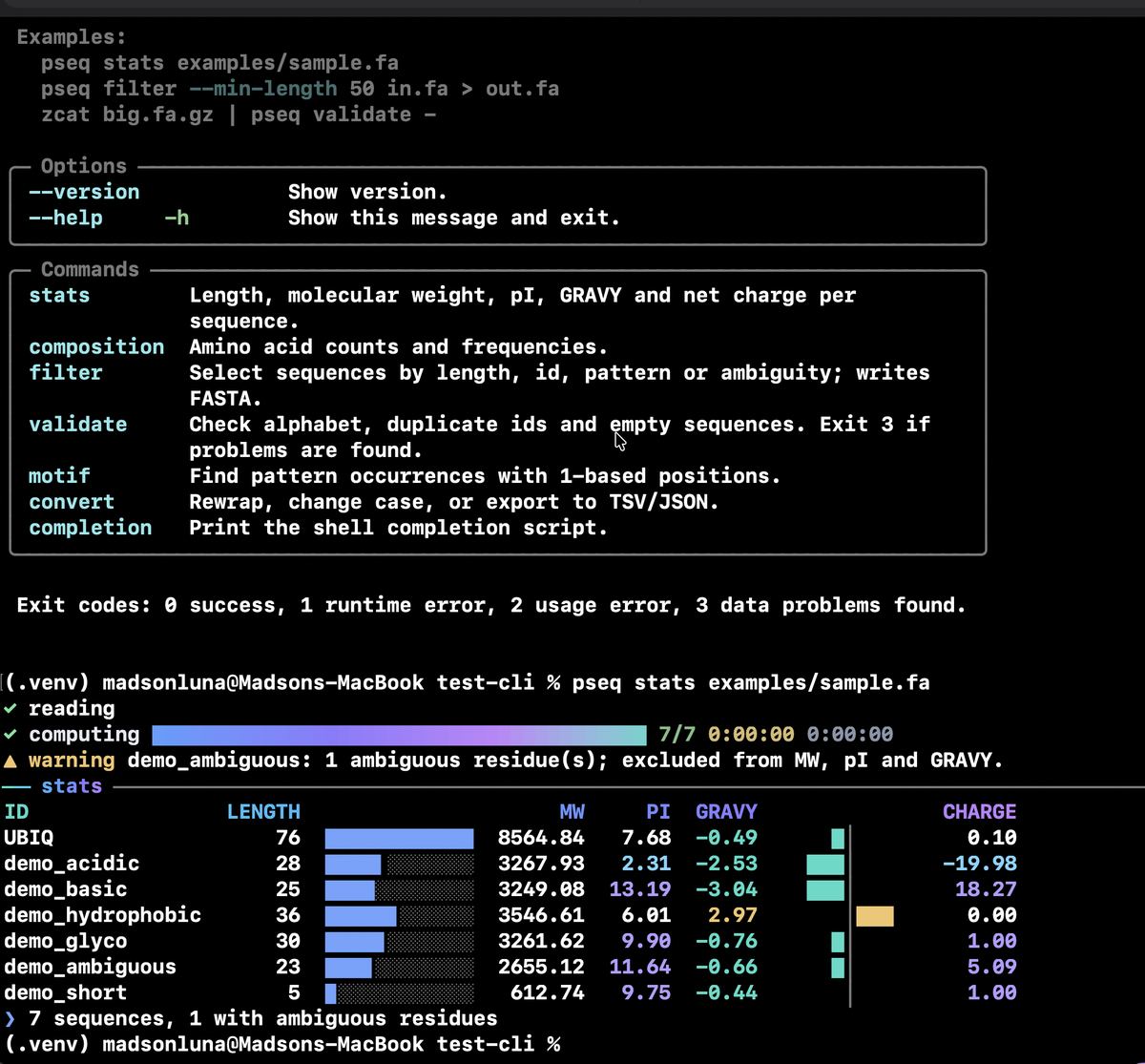Viewport: 1145px width, 1064px height.
Task: Click the LENGTH value 76
Action: click(288, 838)
